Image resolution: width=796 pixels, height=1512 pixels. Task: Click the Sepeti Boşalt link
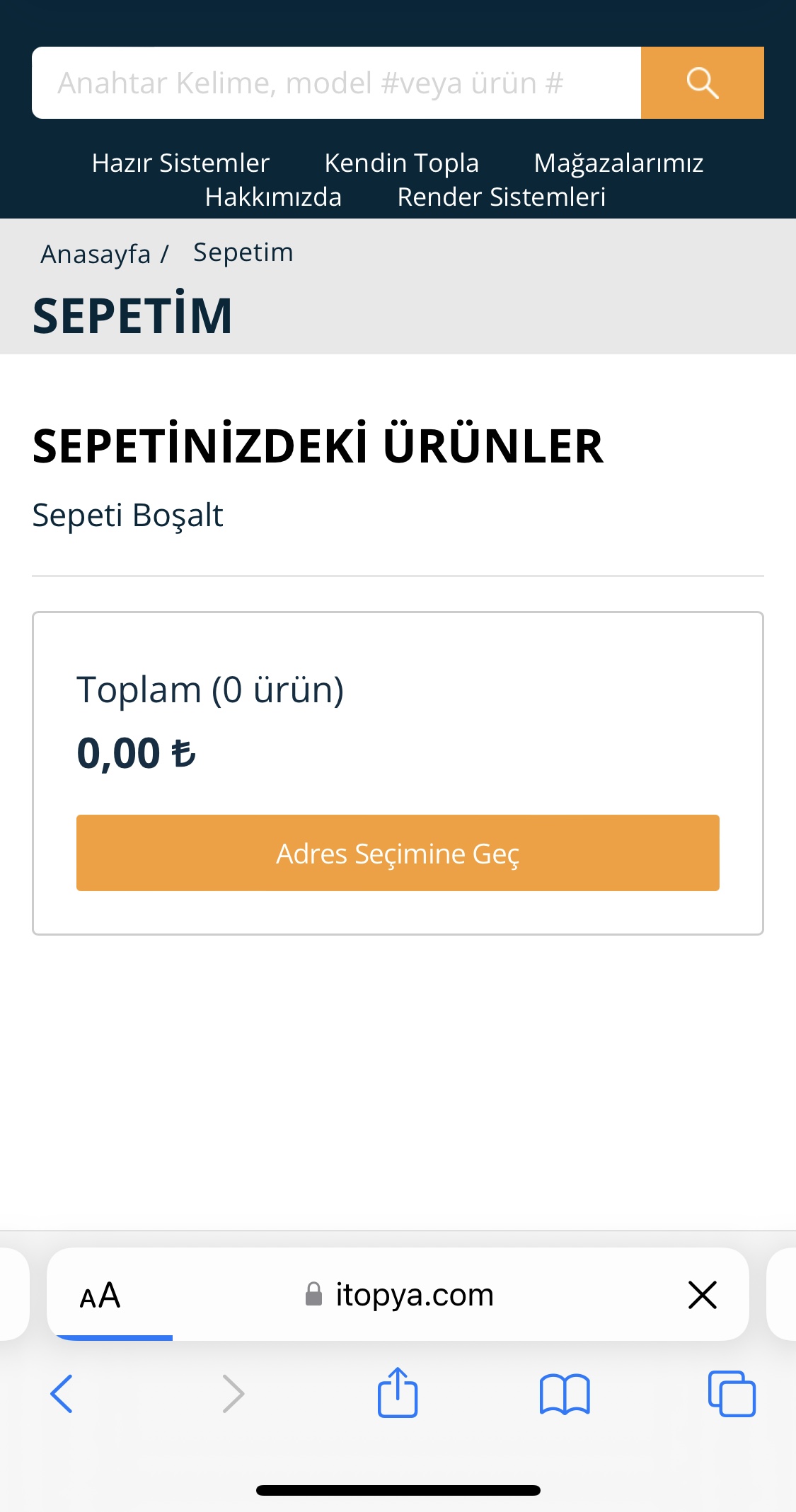[127, 515]
